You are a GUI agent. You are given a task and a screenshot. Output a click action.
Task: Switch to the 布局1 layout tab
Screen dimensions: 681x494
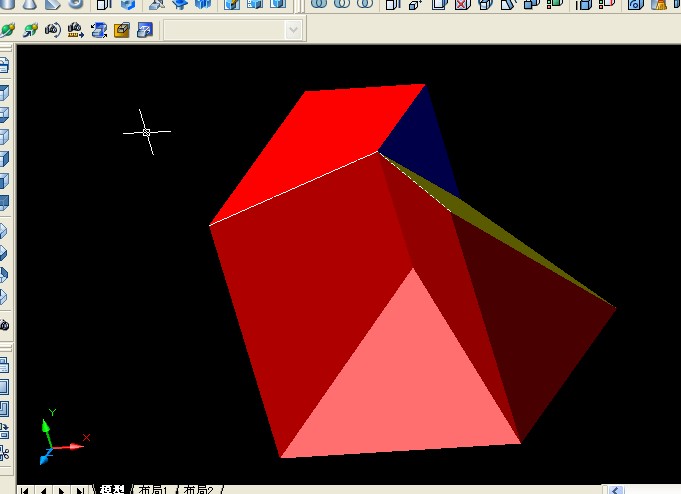[x=153, y=490]
